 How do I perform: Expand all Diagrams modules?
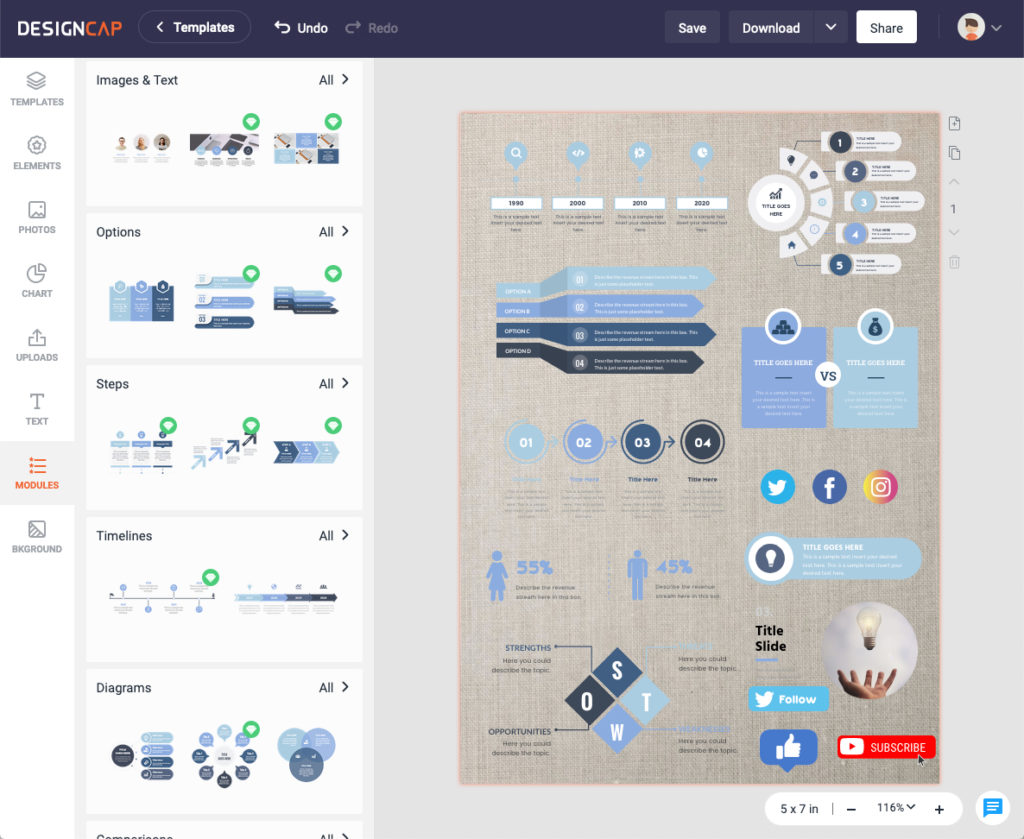point(334,688)
